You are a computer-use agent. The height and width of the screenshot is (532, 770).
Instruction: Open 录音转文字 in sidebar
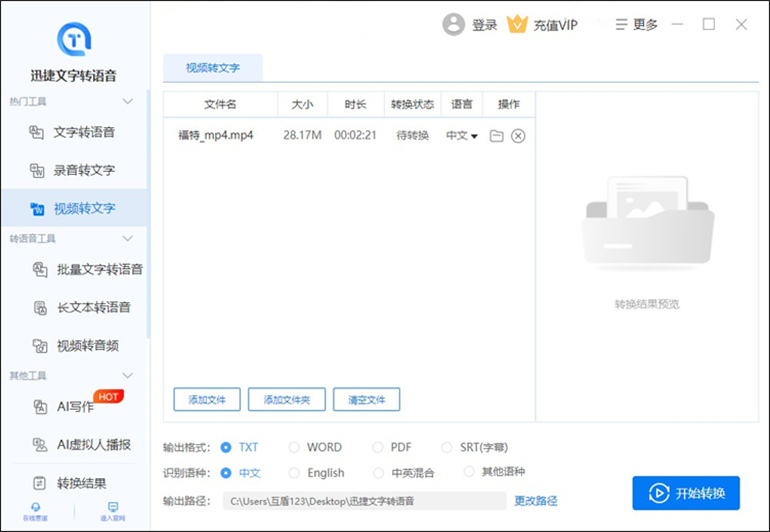point(84,170)
